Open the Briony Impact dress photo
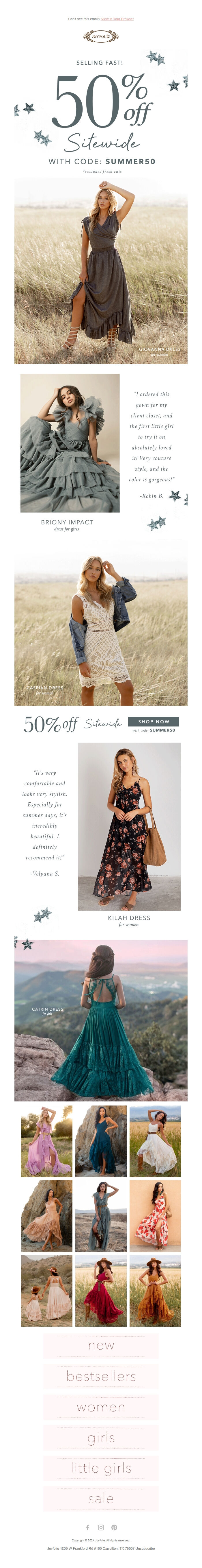This screenshot has width=202, height=1568. pos(70,443)
